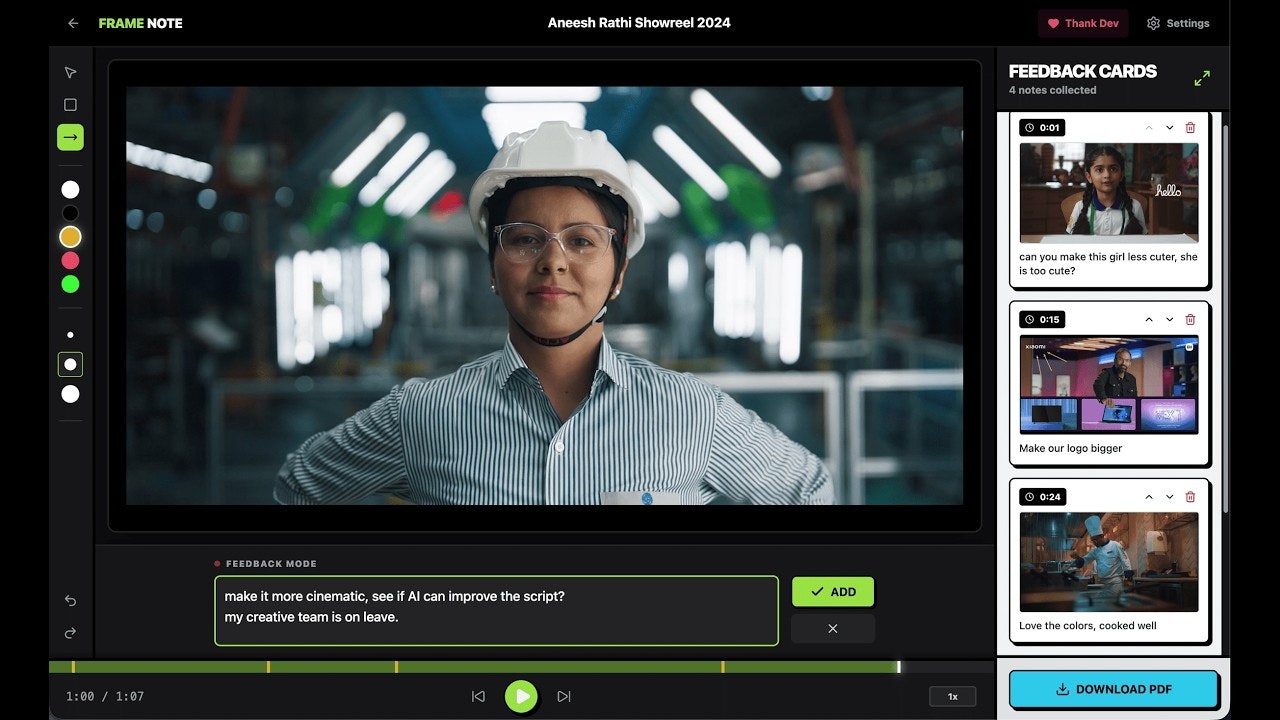Pick the red color swatch
The height and width of the screenshot is (720, 1280).
[70, 260]
